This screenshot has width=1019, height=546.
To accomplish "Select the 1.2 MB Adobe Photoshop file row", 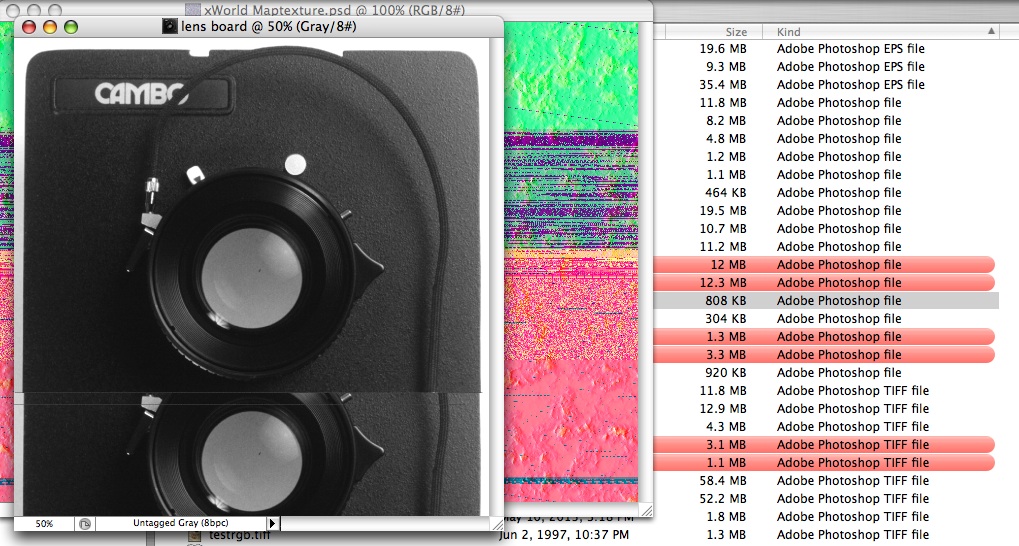I will [826, 157].
